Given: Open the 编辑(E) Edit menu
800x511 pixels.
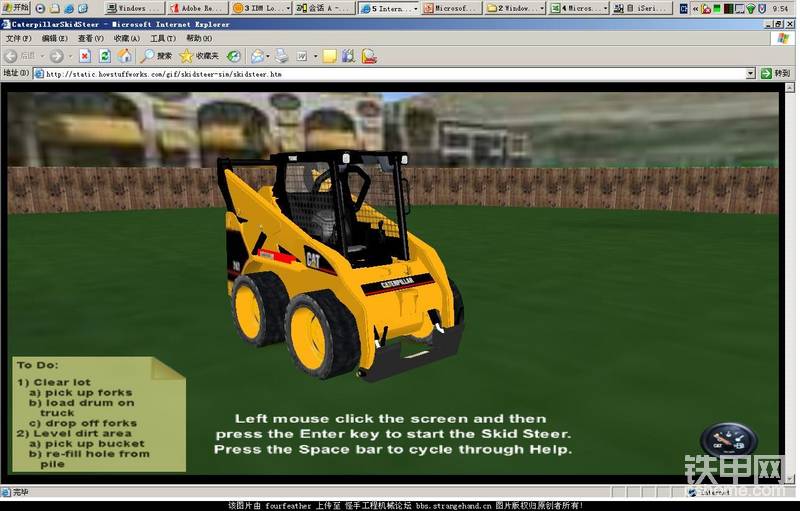Looking at the screenshot, I should 54,38.
